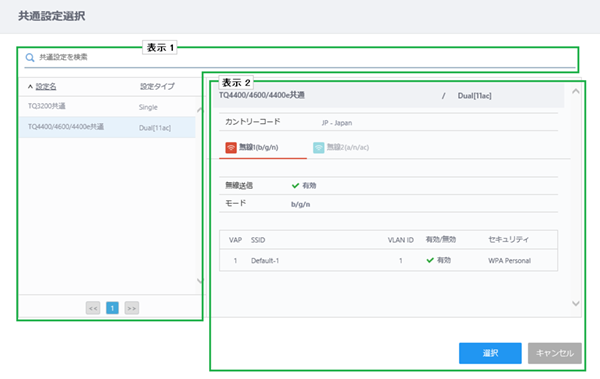Screen dimensions: 600x379
Task: Click the 有効/無効 column header
Action: pyautogui.click(x=441, y=240)
